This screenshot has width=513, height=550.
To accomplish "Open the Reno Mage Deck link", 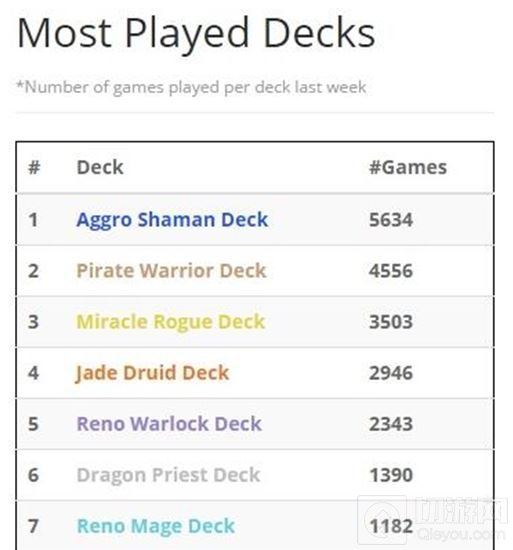I will (156, 527).
